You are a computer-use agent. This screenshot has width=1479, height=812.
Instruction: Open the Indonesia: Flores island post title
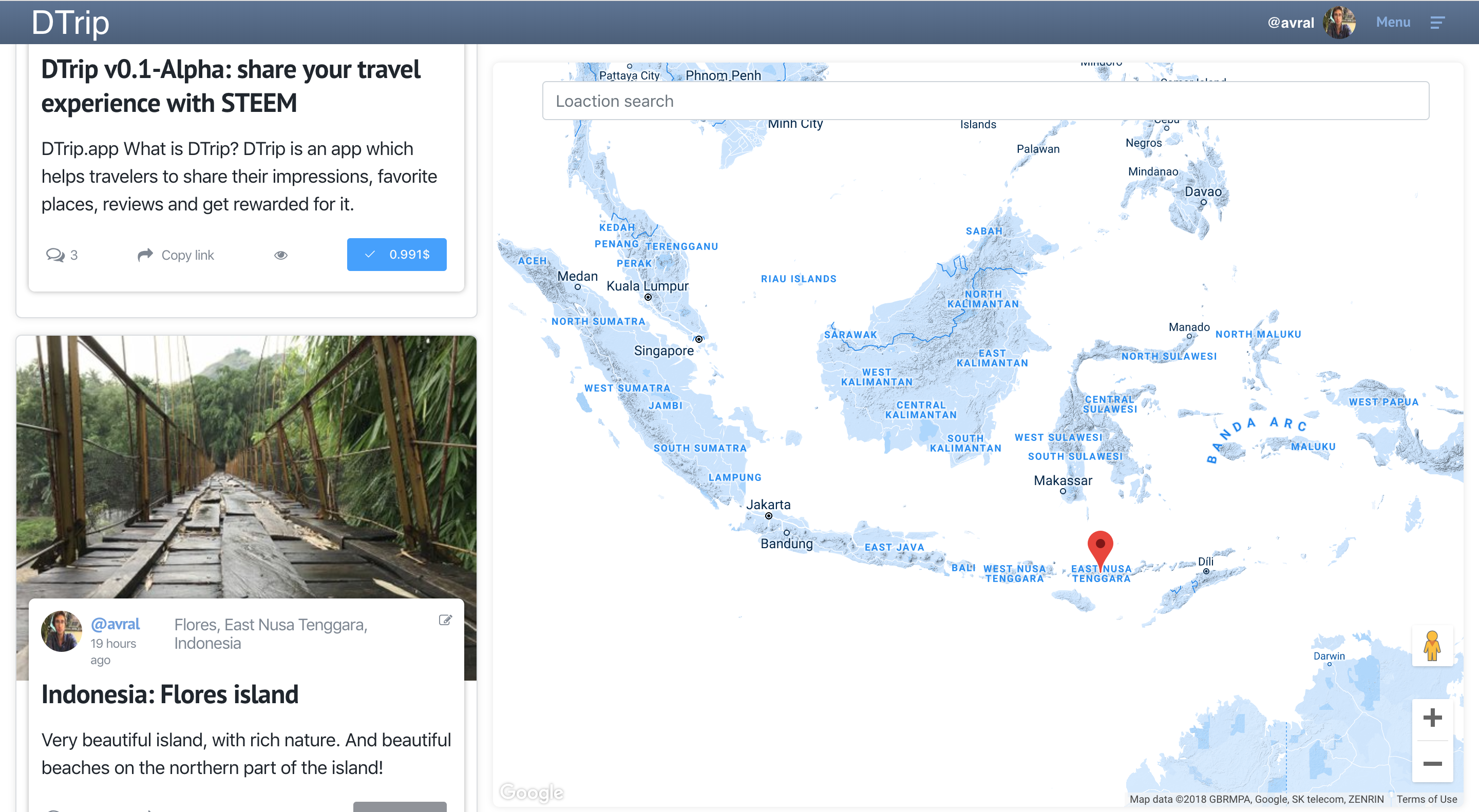click(170, 694)
